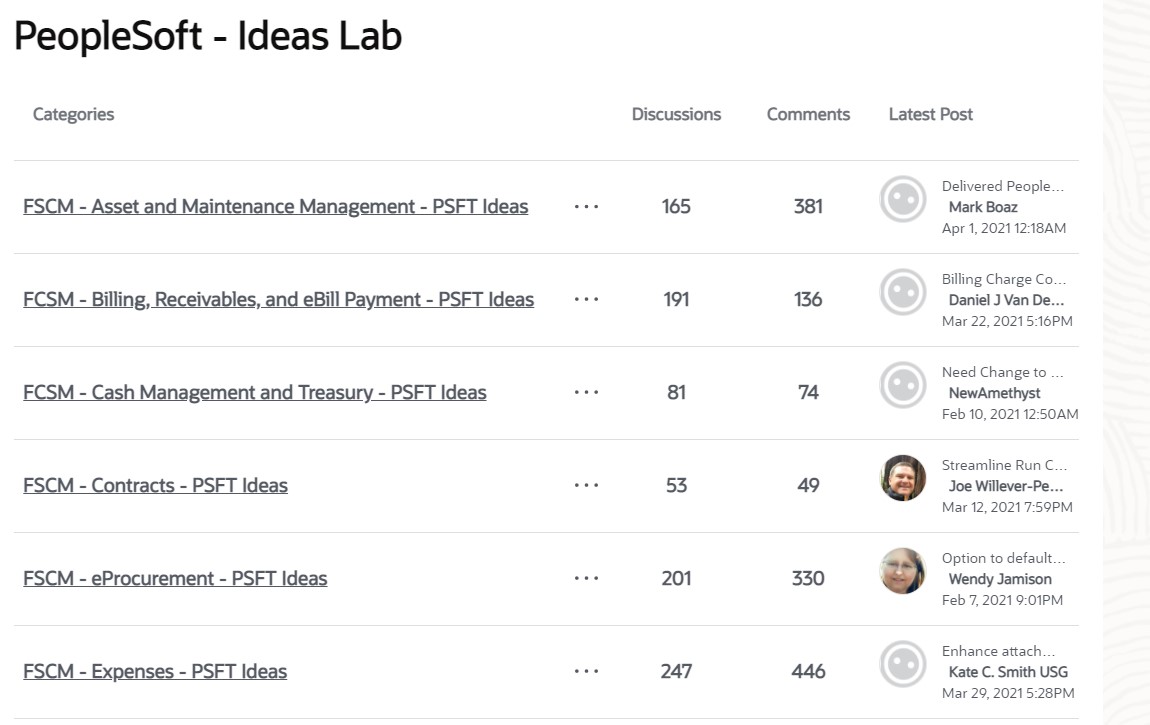Click Daniel J Van De's avatar icon
The width and height of the screenshot is (1150, 725).
pos(903,292)
